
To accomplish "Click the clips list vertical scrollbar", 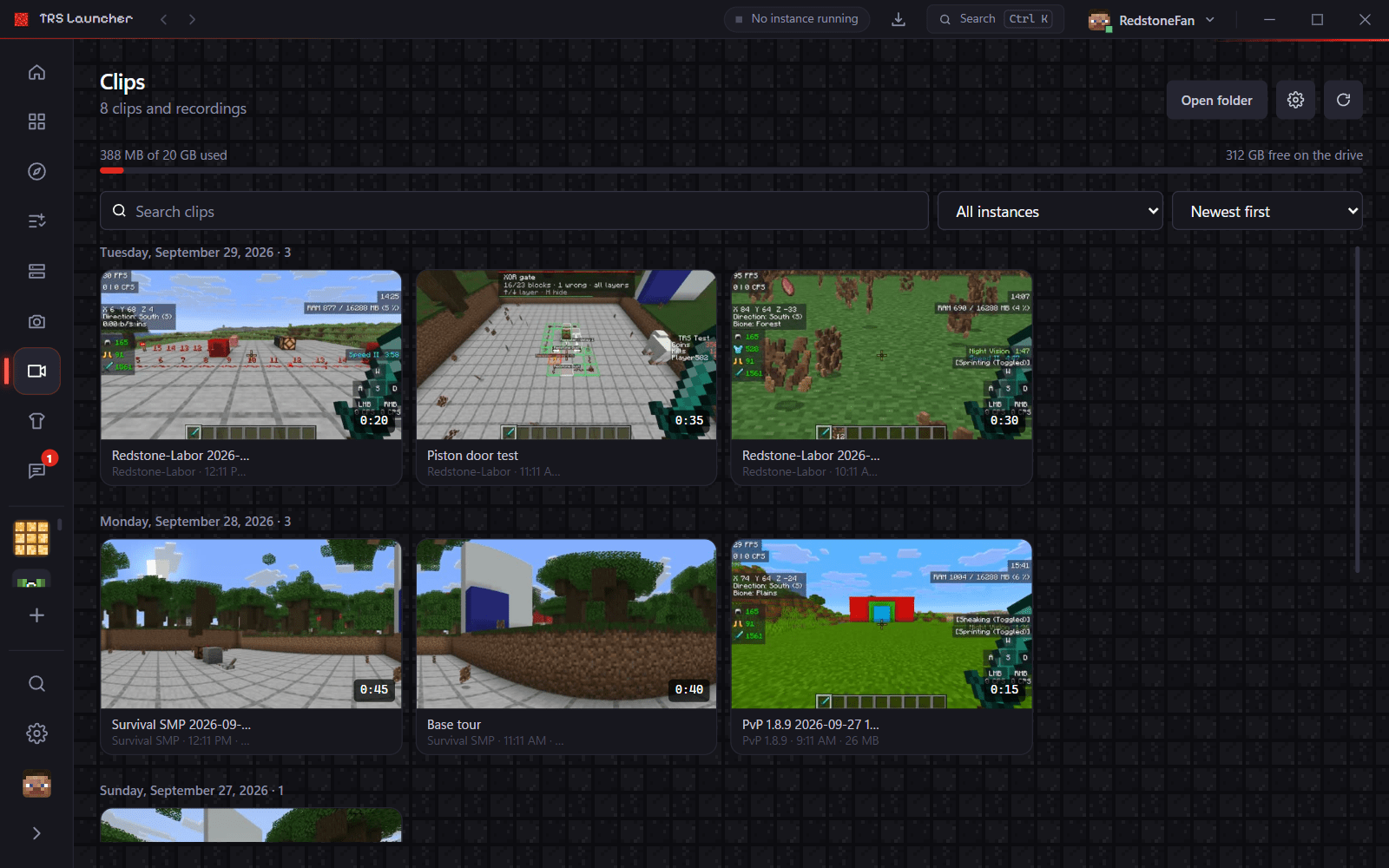I will 1359,410.
